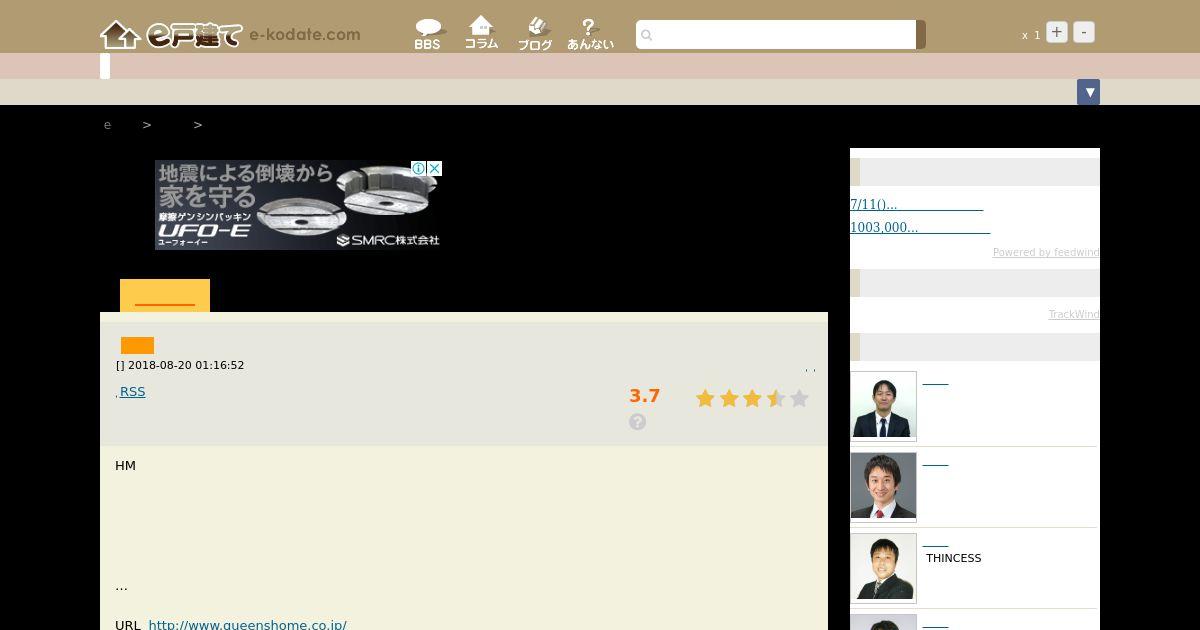1200x630 pixels.
Task: Open second advisor portrait with red tie
Action: pos(883,487)
